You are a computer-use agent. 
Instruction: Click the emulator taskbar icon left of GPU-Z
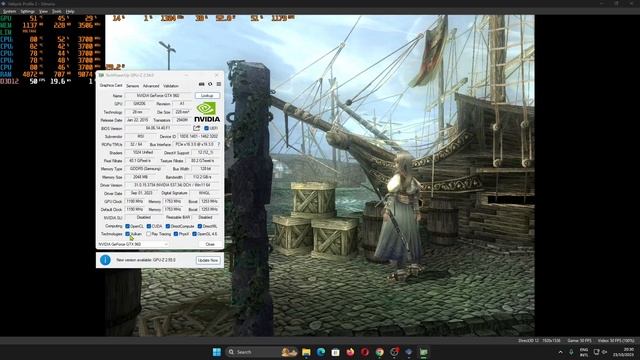point(409,352)
